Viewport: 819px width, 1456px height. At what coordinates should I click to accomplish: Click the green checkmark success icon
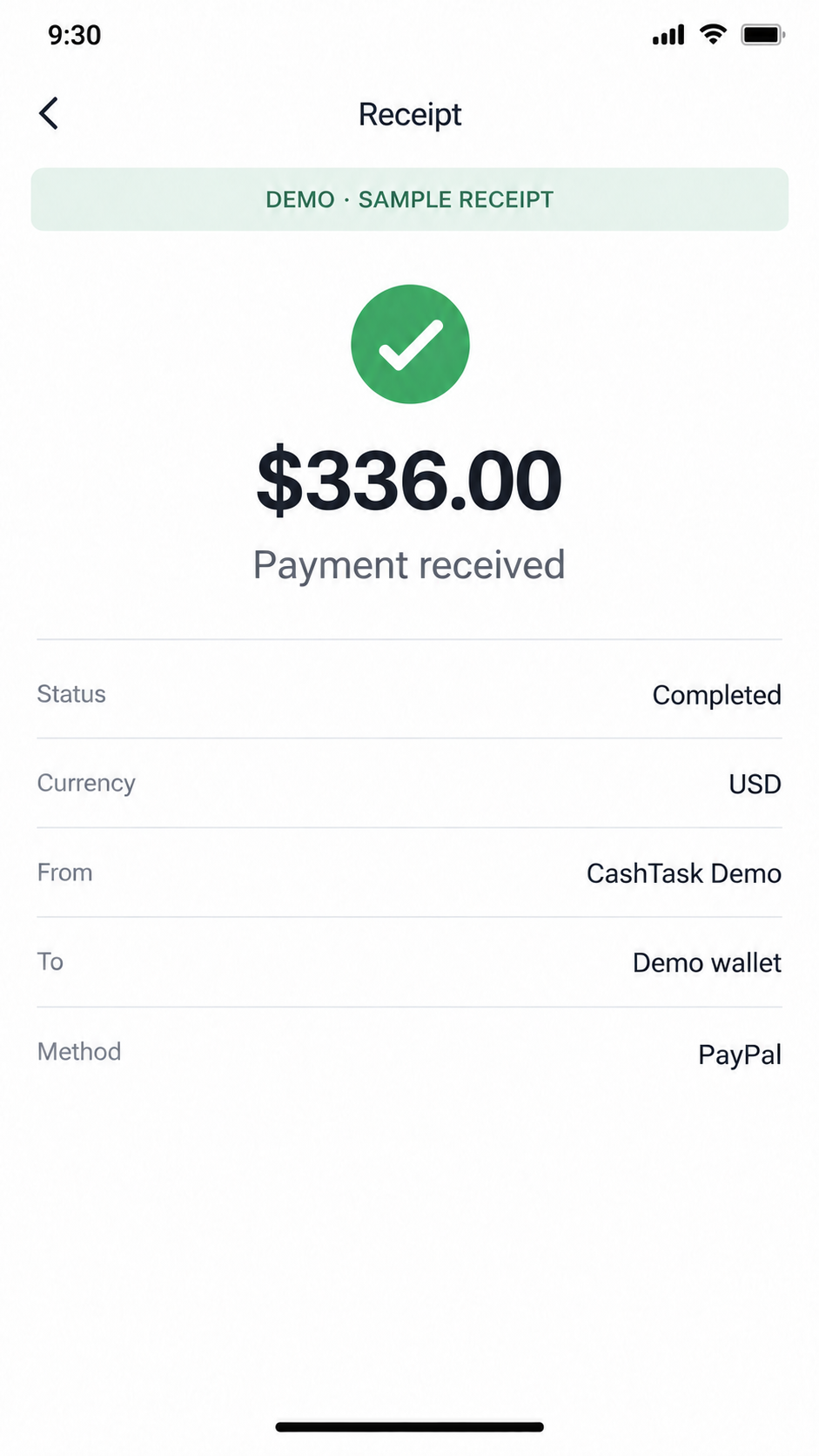tap(410, 344)
